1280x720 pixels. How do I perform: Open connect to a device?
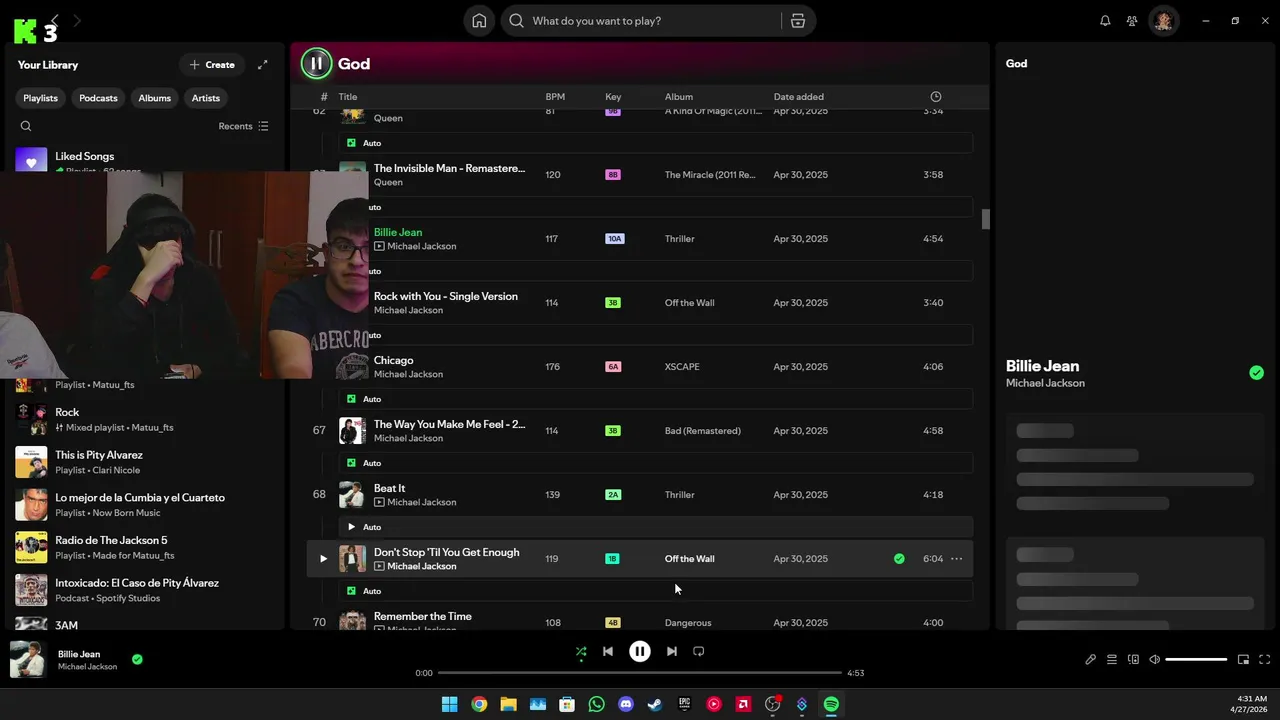(x=1133, y=660)
